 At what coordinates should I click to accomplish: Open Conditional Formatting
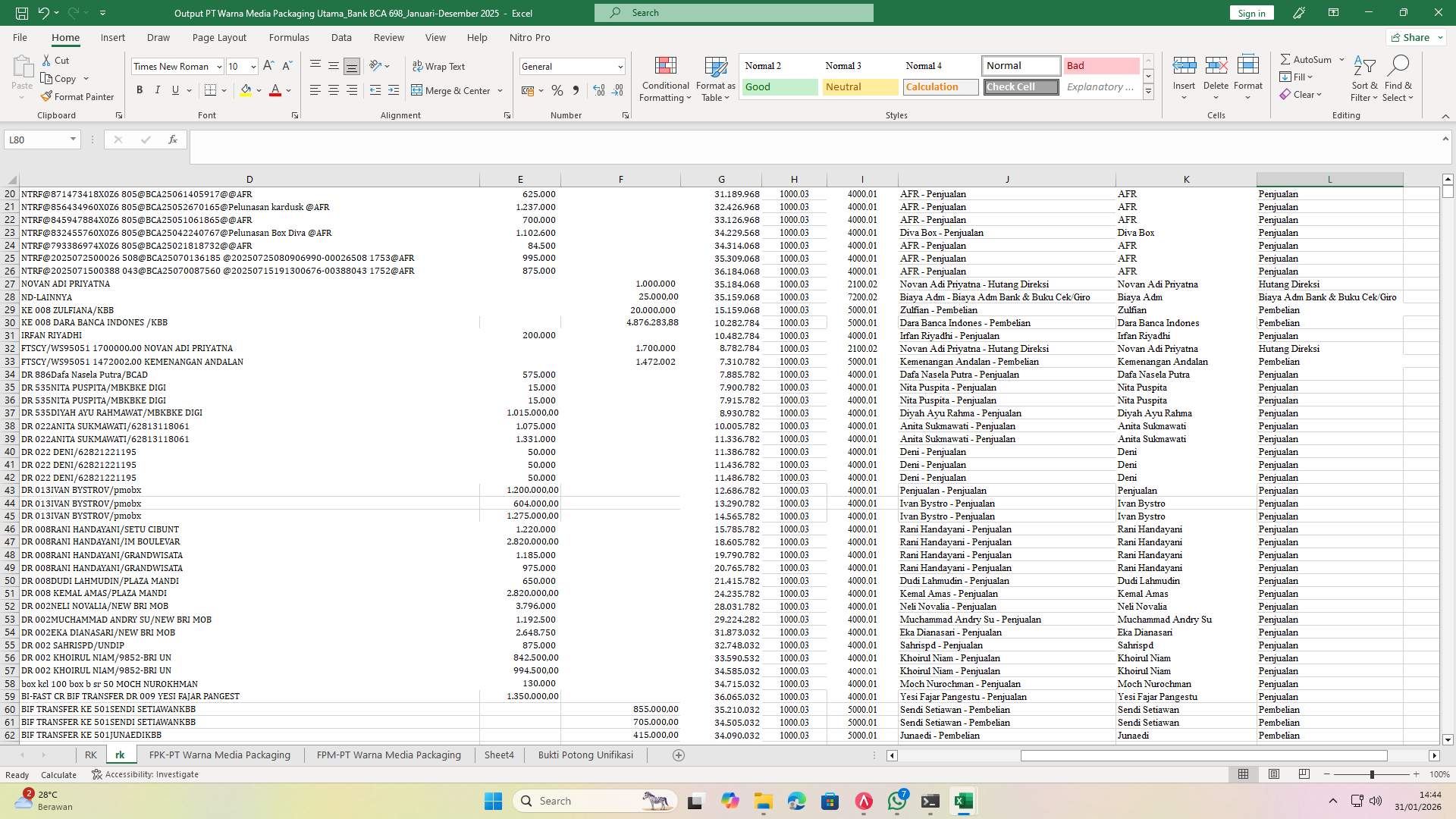[665, 79]
